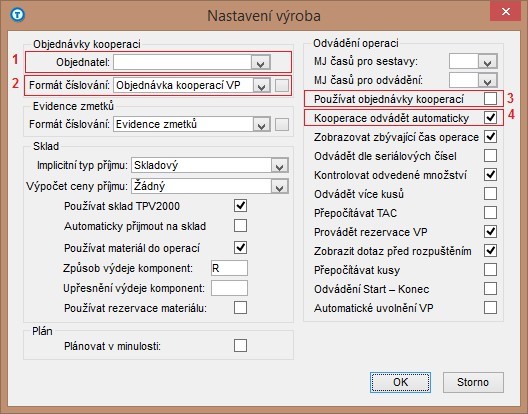Open MJ časů pro odvádění dropdown
This screenshot has height=414, width=528.
(x=488, y=81)
